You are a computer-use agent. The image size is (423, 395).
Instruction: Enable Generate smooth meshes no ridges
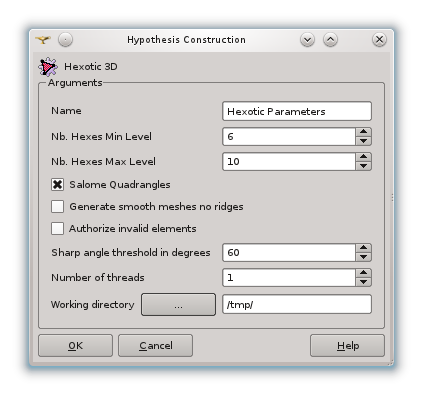57,206
